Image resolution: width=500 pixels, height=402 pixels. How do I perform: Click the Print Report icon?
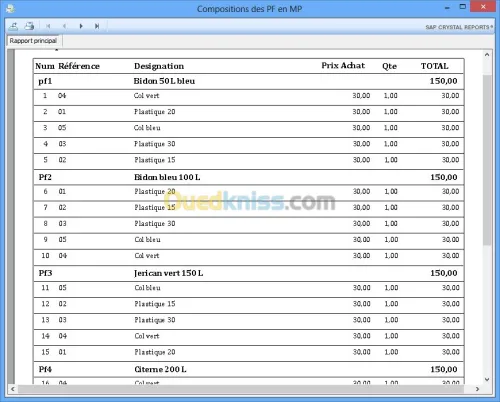pyautogui.click(x=30, y=26)
